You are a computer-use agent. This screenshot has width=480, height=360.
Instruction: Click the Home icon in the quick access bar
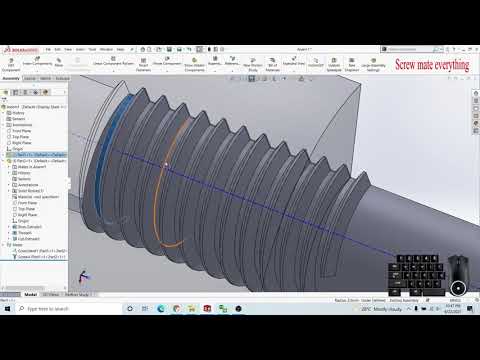tap(142, 49)
